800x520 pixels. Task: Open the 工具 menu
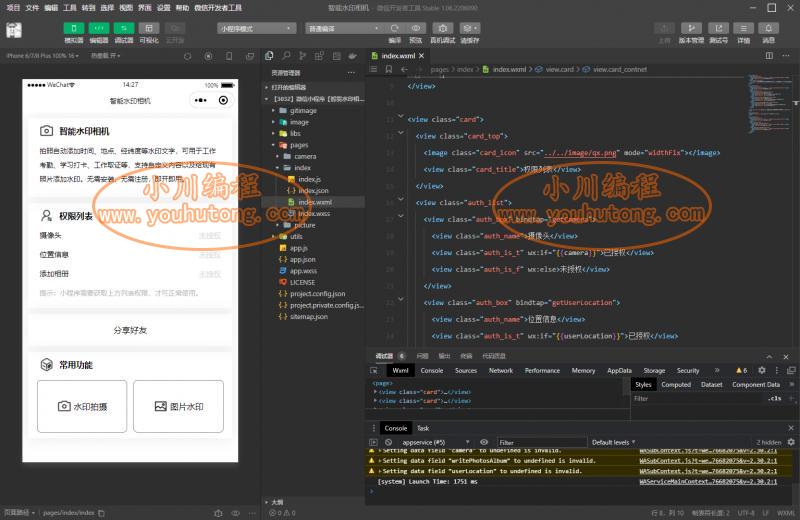coord(70,8)
